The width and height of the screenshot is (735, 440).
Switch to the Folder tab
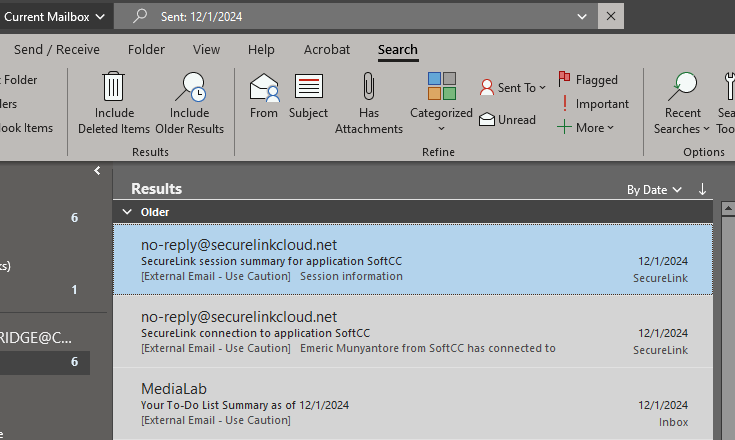(146, 50)
